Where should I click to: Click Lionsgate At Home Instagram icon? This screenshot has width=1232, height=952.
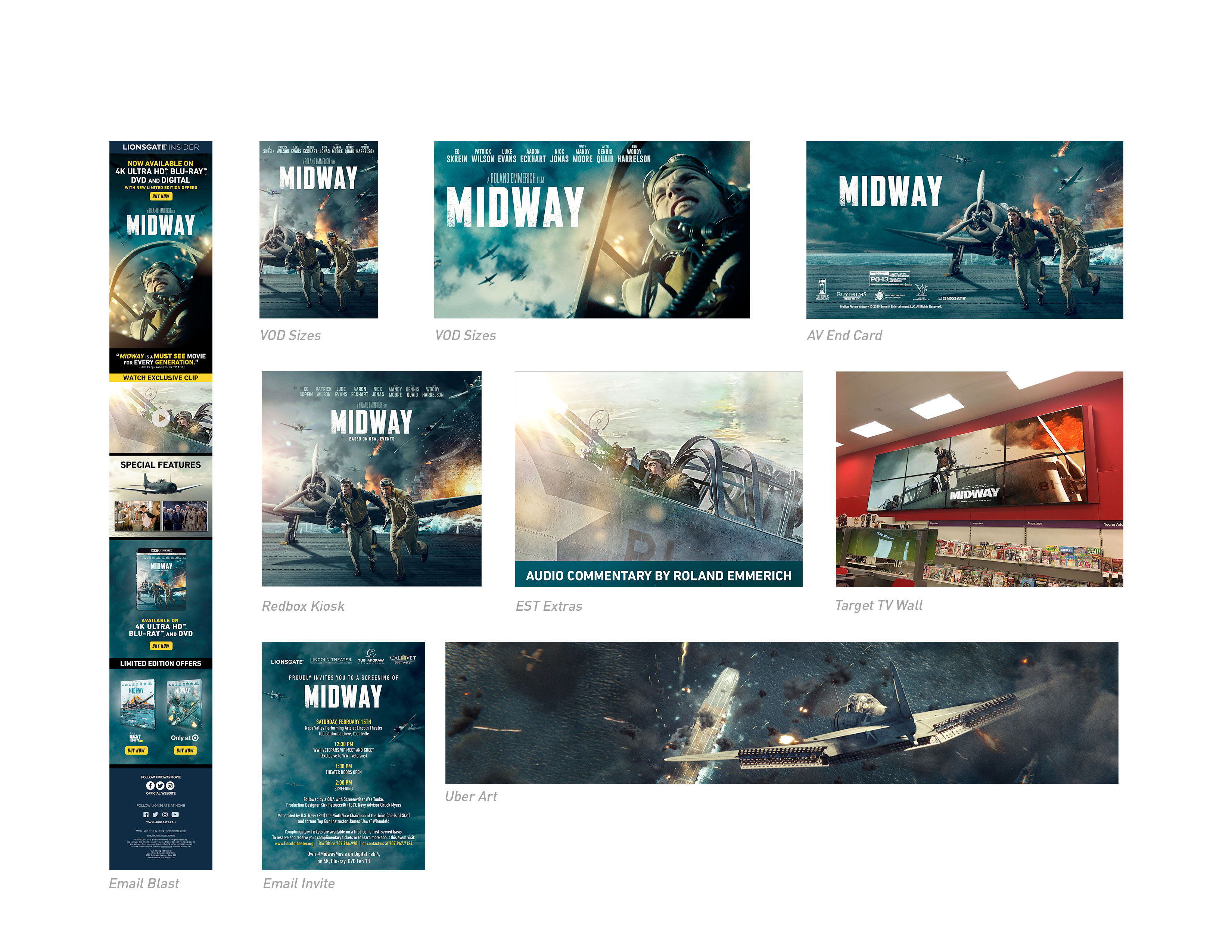pyautogui.click(x=165, y=815)
